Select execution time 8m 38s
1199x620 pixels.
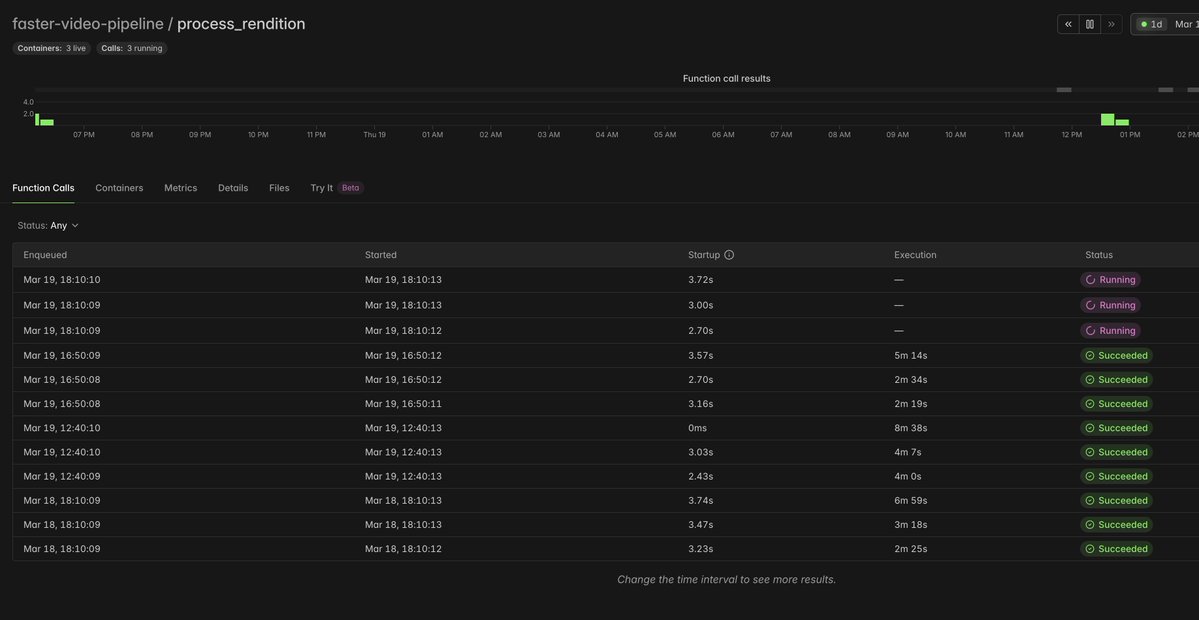[911, 428]
